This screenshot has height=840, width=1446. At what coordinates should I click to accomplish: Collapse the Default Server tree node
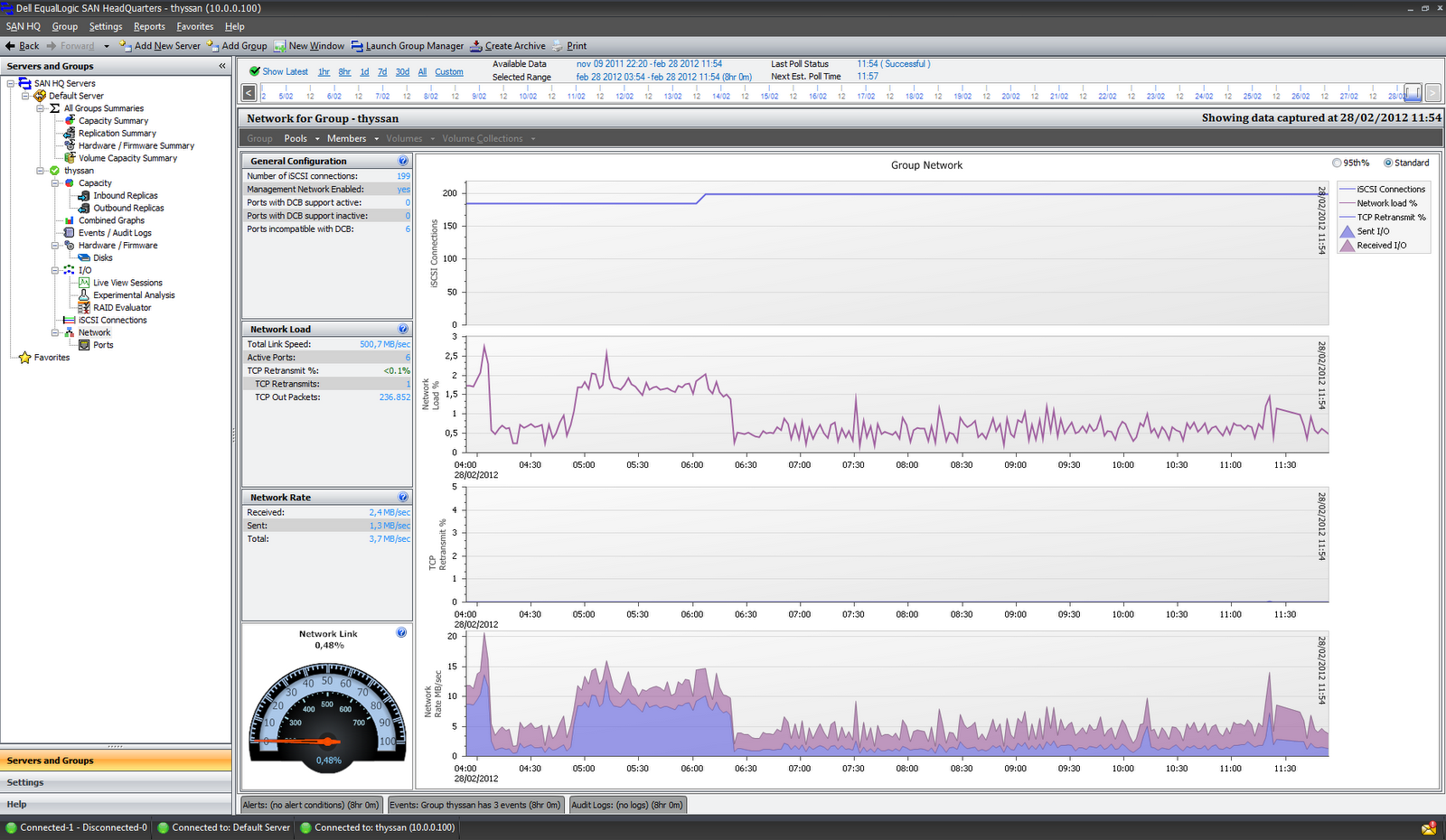25,96
